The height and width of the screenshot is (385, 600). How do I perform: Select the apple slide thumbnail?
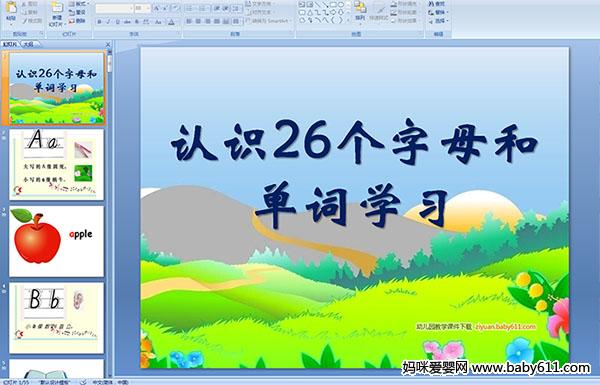click(57, 241)
